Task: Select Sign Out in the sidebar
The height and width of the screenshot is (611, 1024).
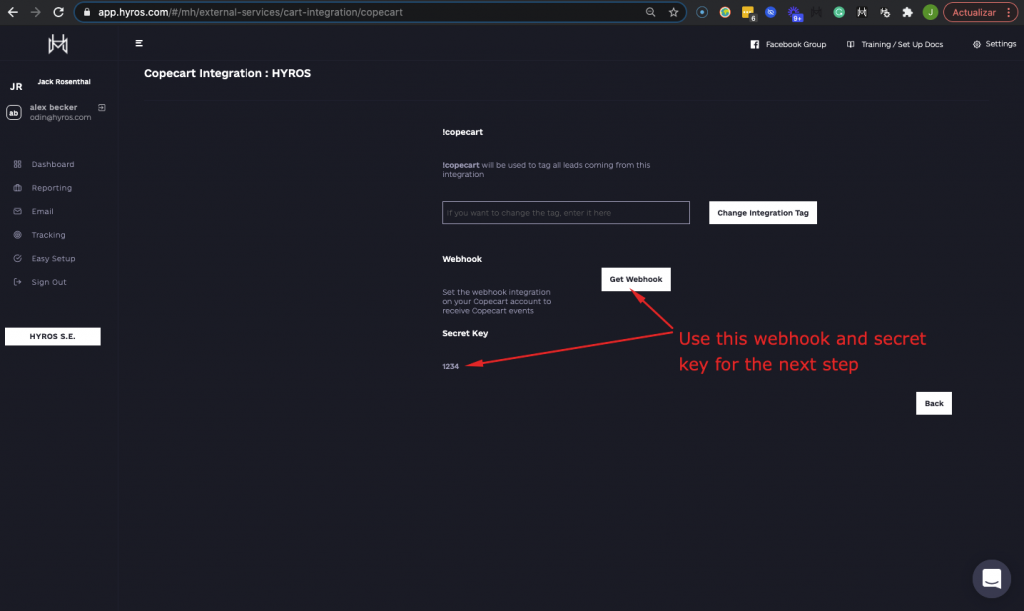Action: [x=49, y=282]
